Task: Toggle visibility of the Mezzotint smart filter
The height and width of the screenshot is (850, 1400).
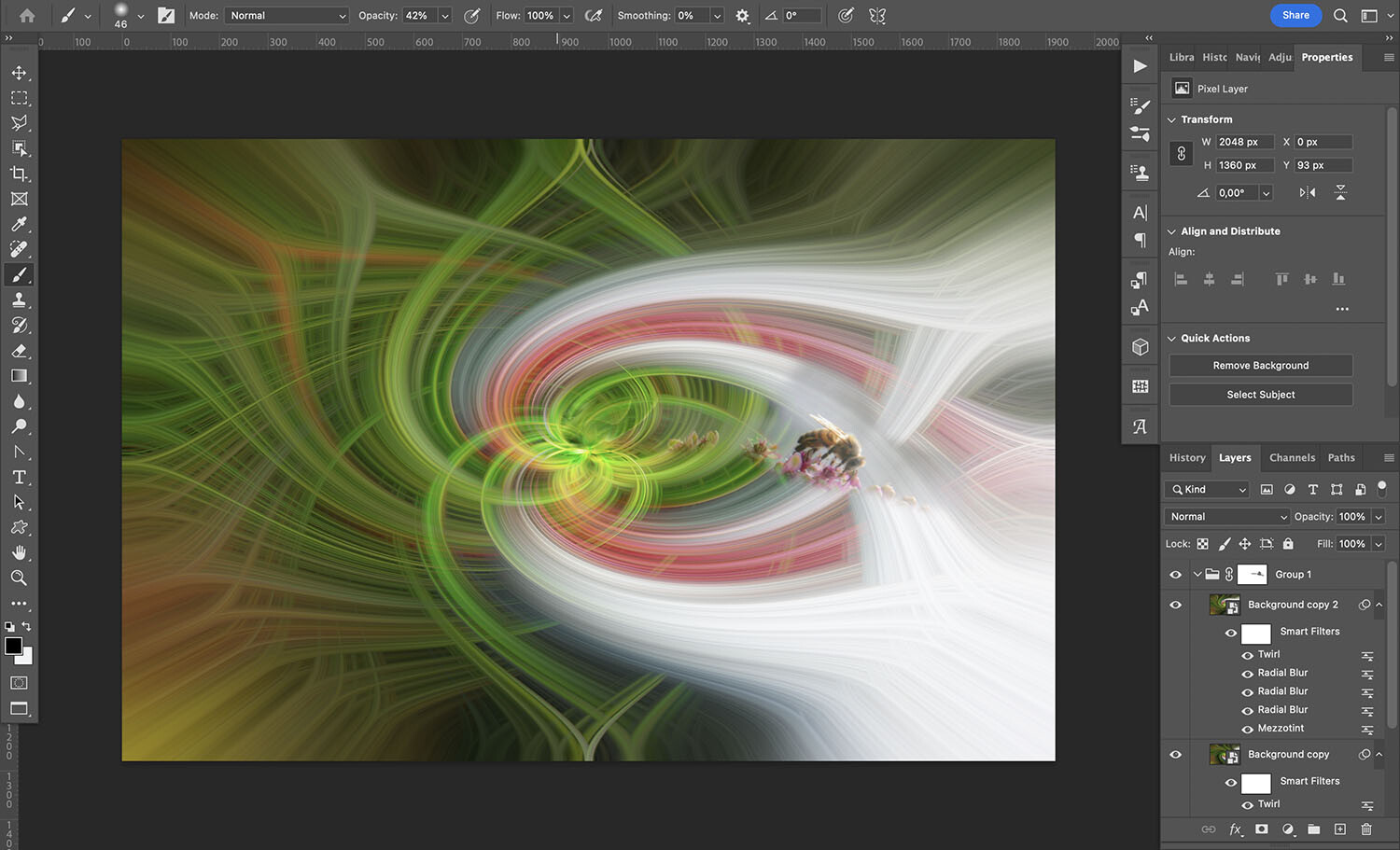Action: [1248, 728]
